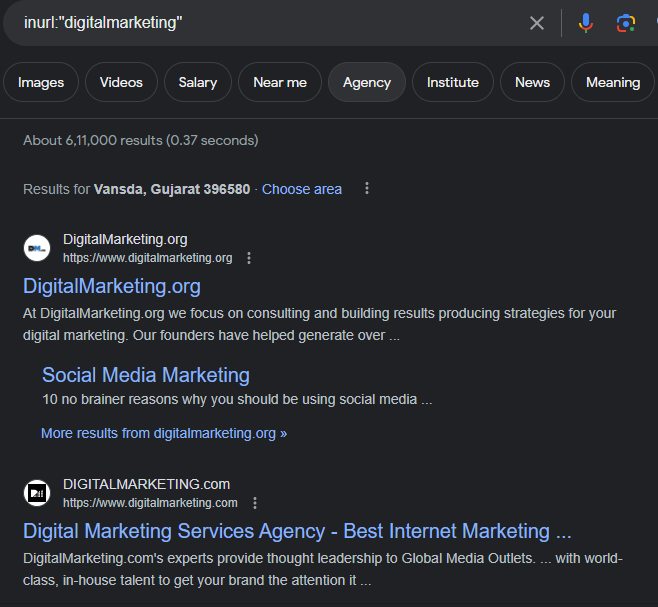Open the Digital Marketing Services Agency result title
658x607 pixels.
tap(297, 531)
